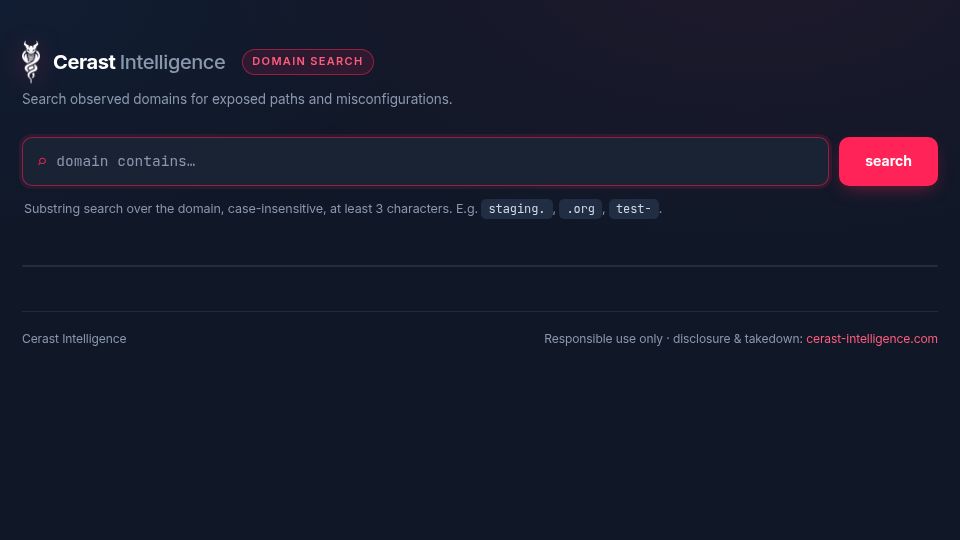
Task: Click the Cerast snake logo icon
Action: pos(31,62)
